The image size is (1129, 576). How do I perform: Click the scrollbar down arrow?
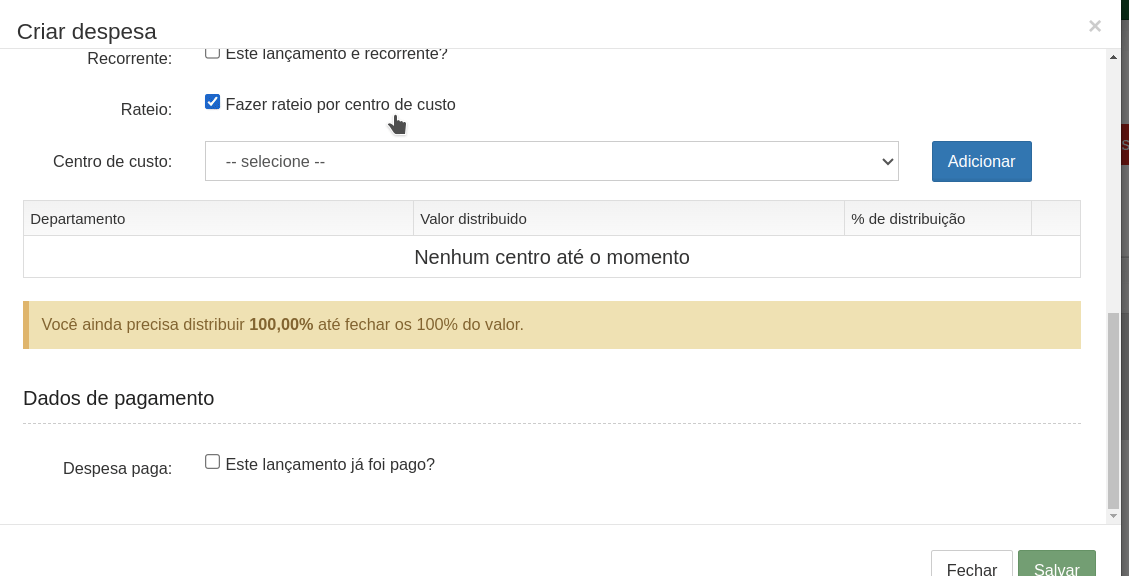click(1113, 516)
